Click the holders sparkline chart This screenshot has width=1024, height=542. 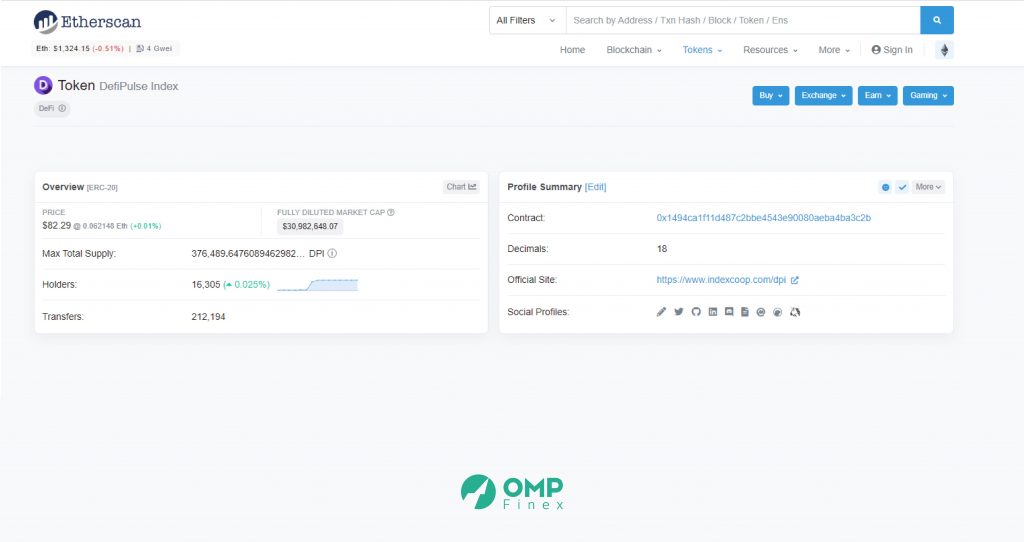pos(317,285)
